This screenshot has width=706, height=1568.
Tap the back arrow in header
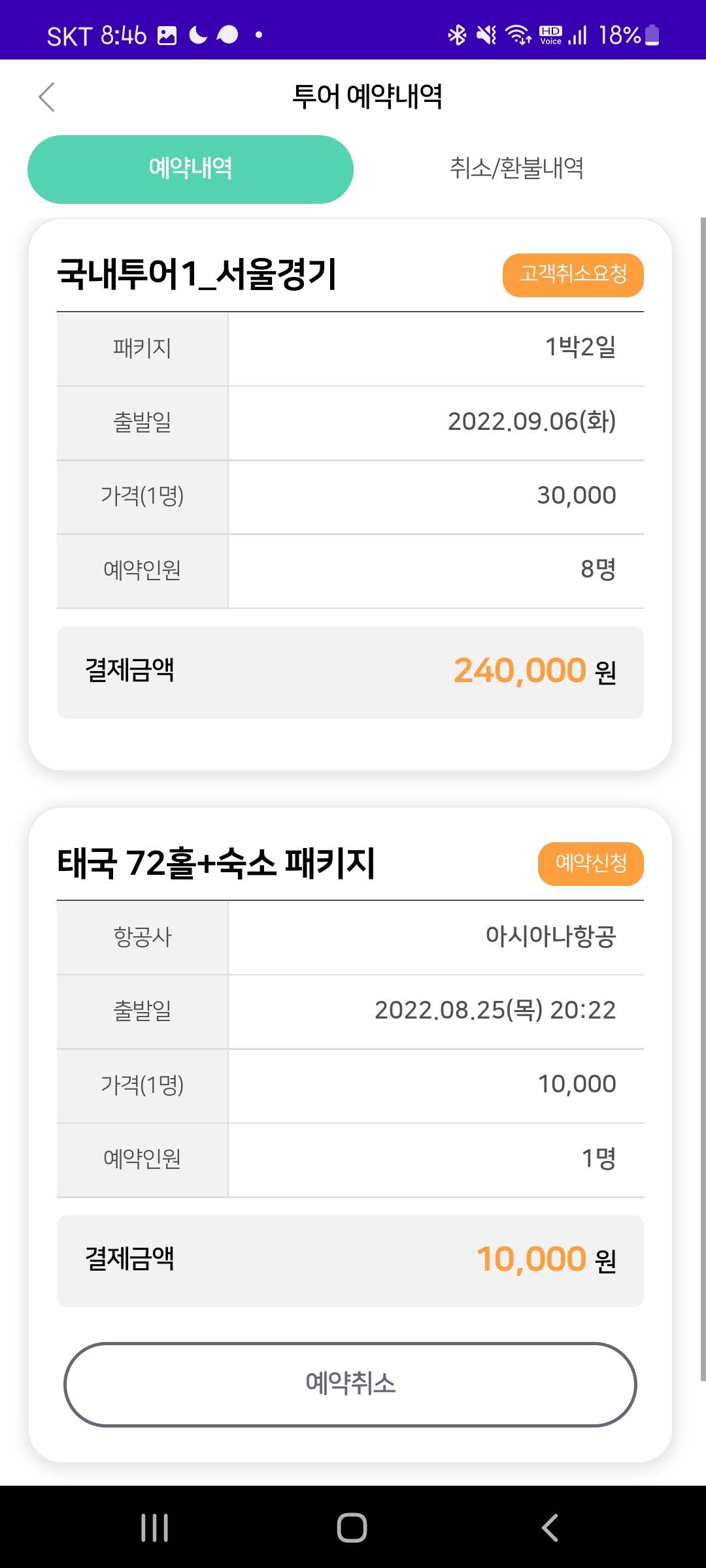(46, 97)
